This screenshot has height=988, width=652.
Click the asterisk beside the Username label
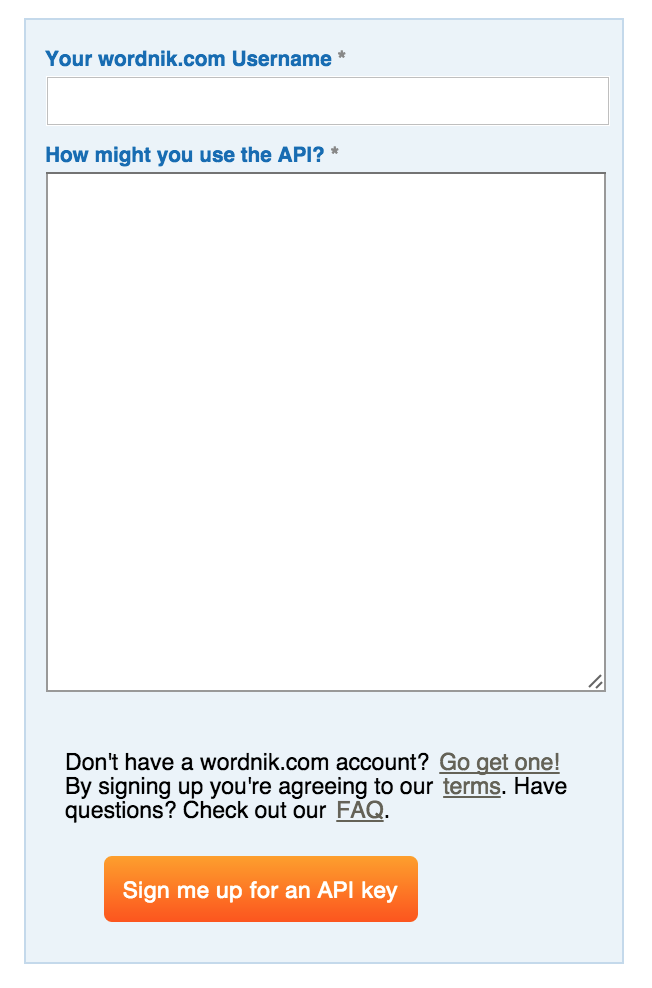pos(341,55)
